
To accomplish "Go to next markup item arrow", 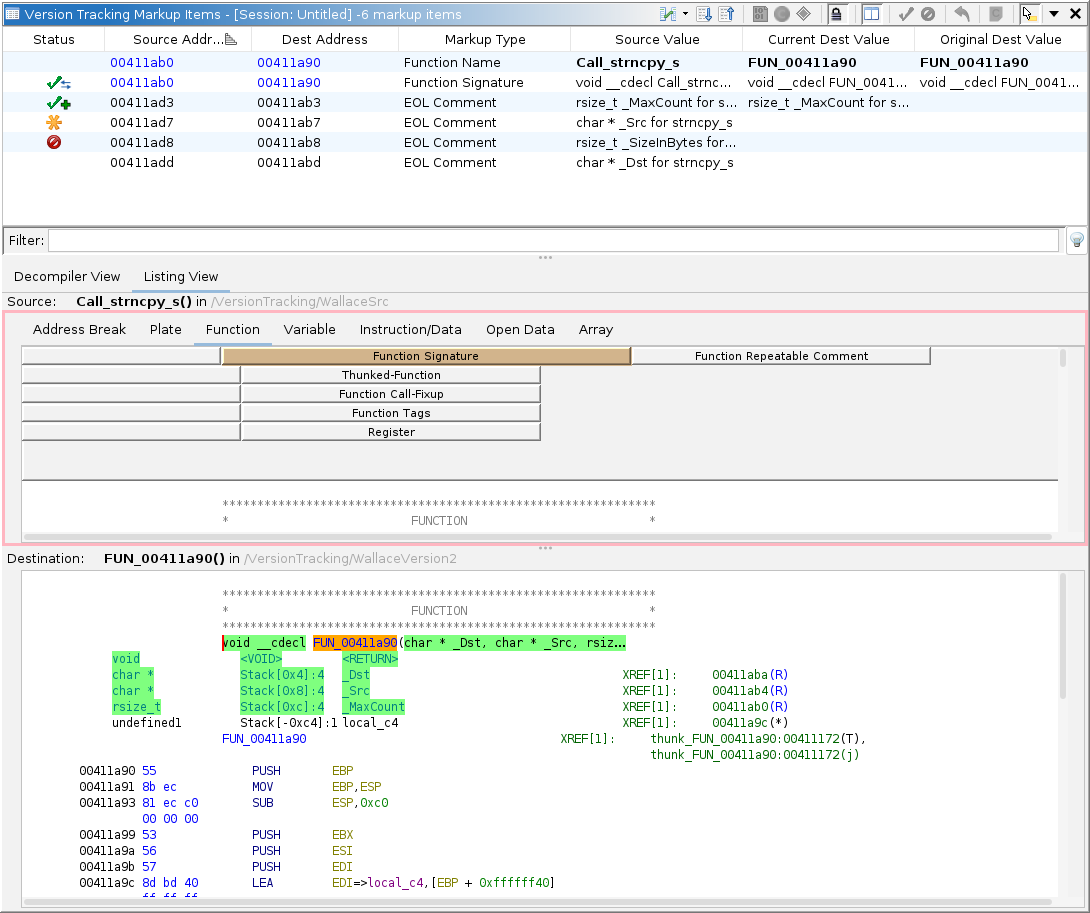I will [704, 14].
